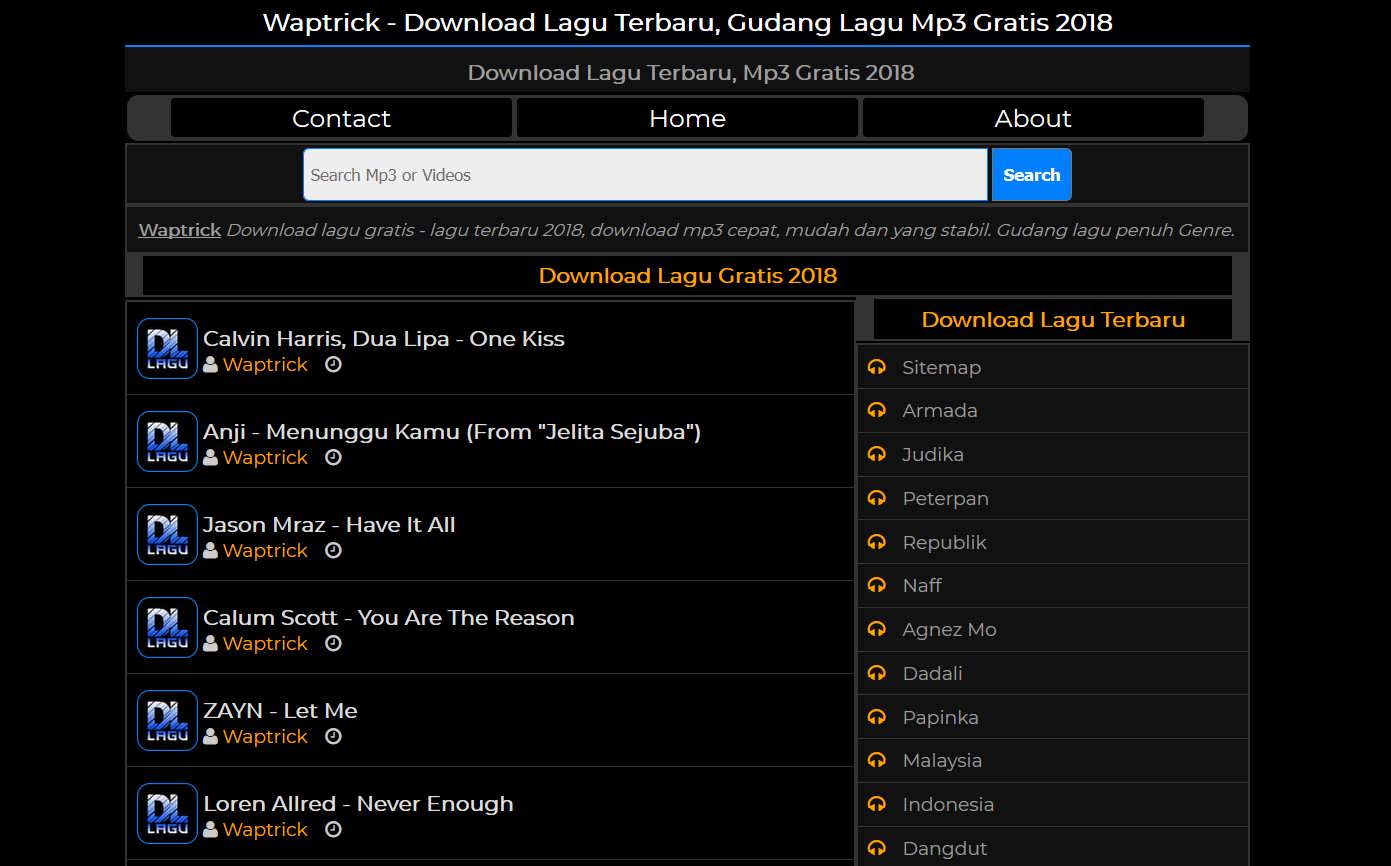1391x866 pixels.
Task: Click the user icon under ZAYN - Let Me
Action: 210,737
